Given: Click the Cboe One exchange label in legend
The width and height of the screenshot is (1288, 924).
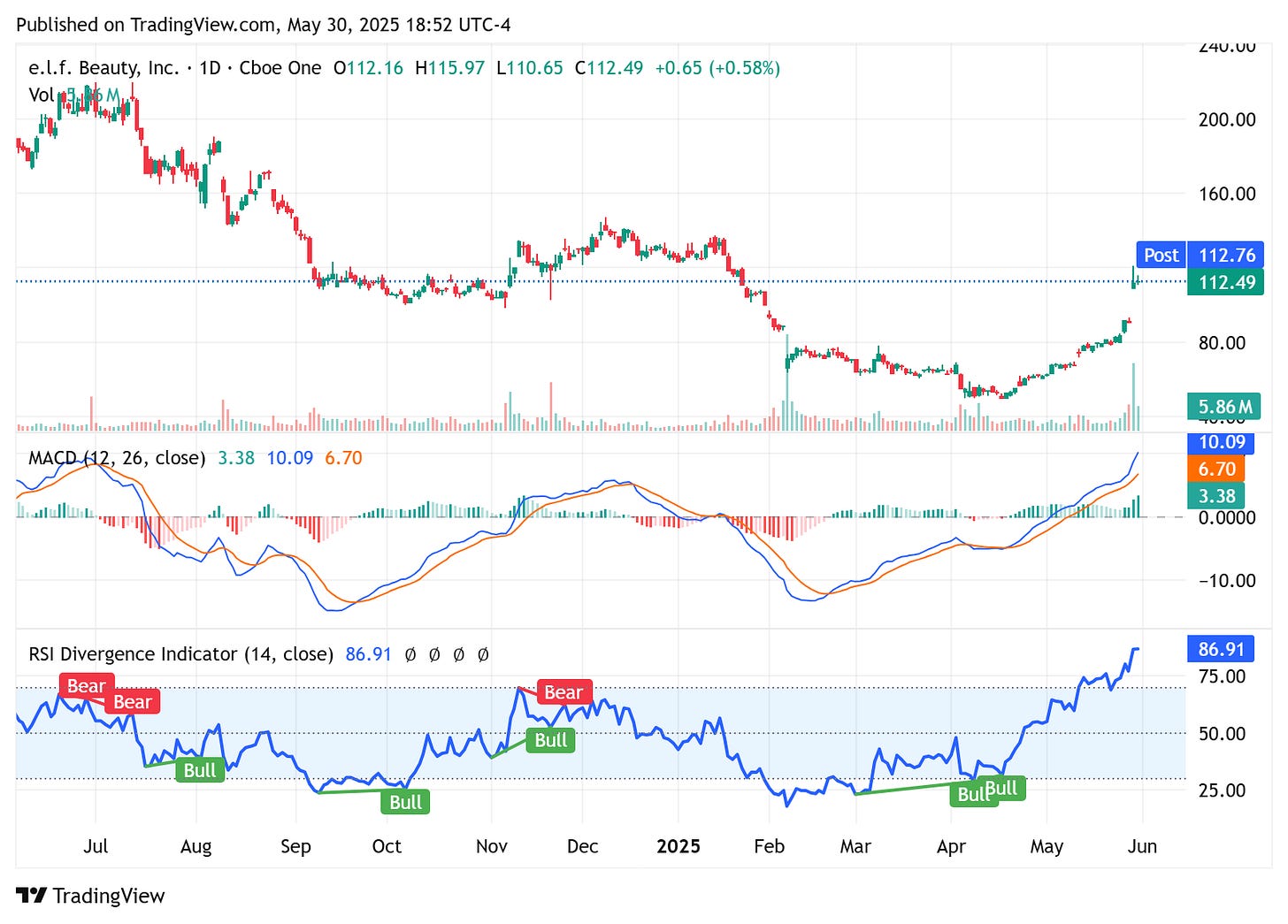Looking at the screenshot, I should pyautogui.click(x=279, y=67).
